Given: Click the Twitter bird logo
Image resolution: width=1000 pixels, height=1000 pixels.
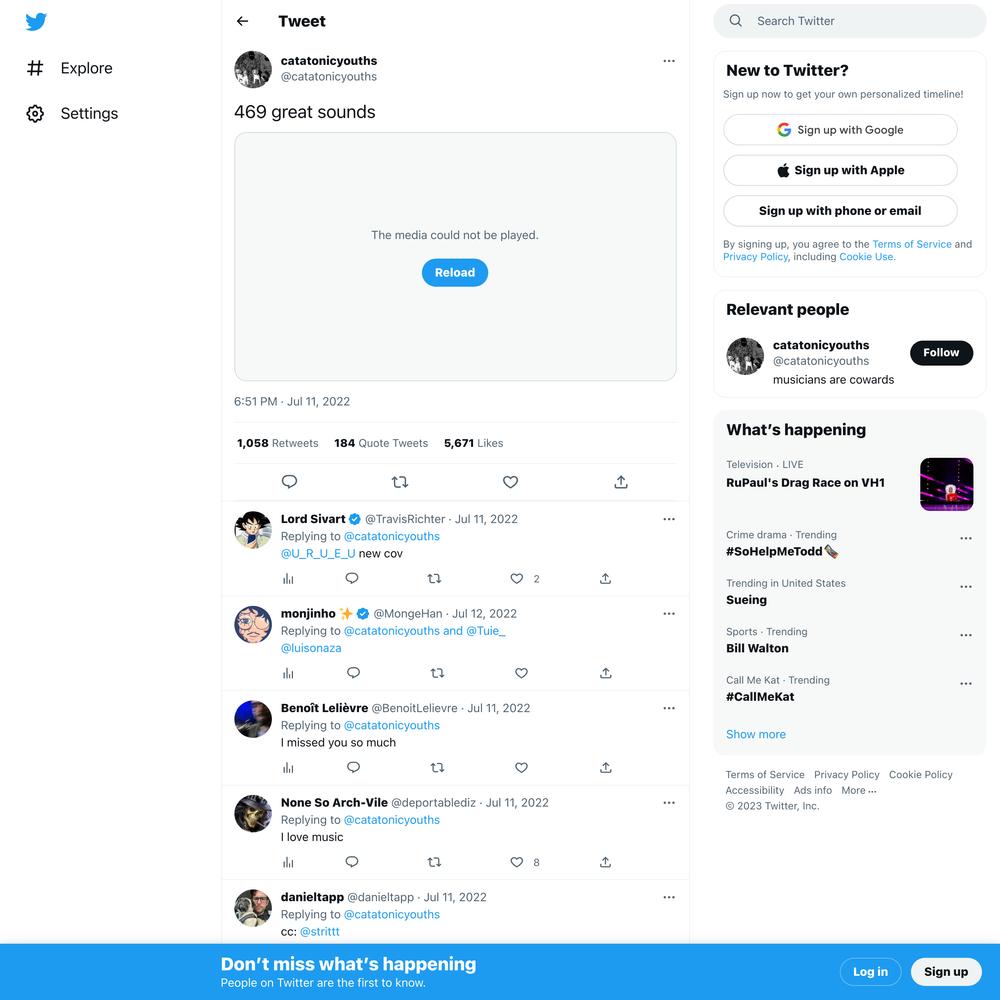Looking at the screenshot, I should pyautogui.click(x=36, y=22).
